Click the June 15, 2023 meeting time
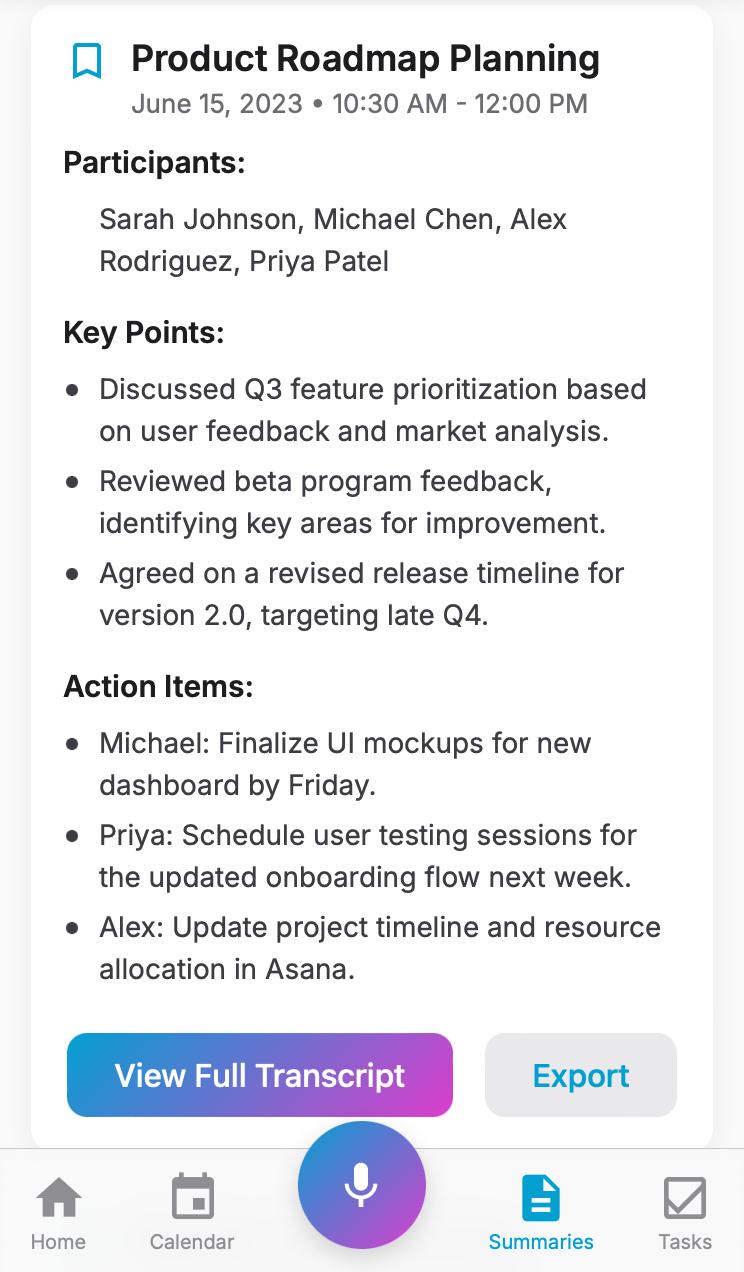Image resolution: width=744 pixels, height=1272 pixels. tap(359, 104)
